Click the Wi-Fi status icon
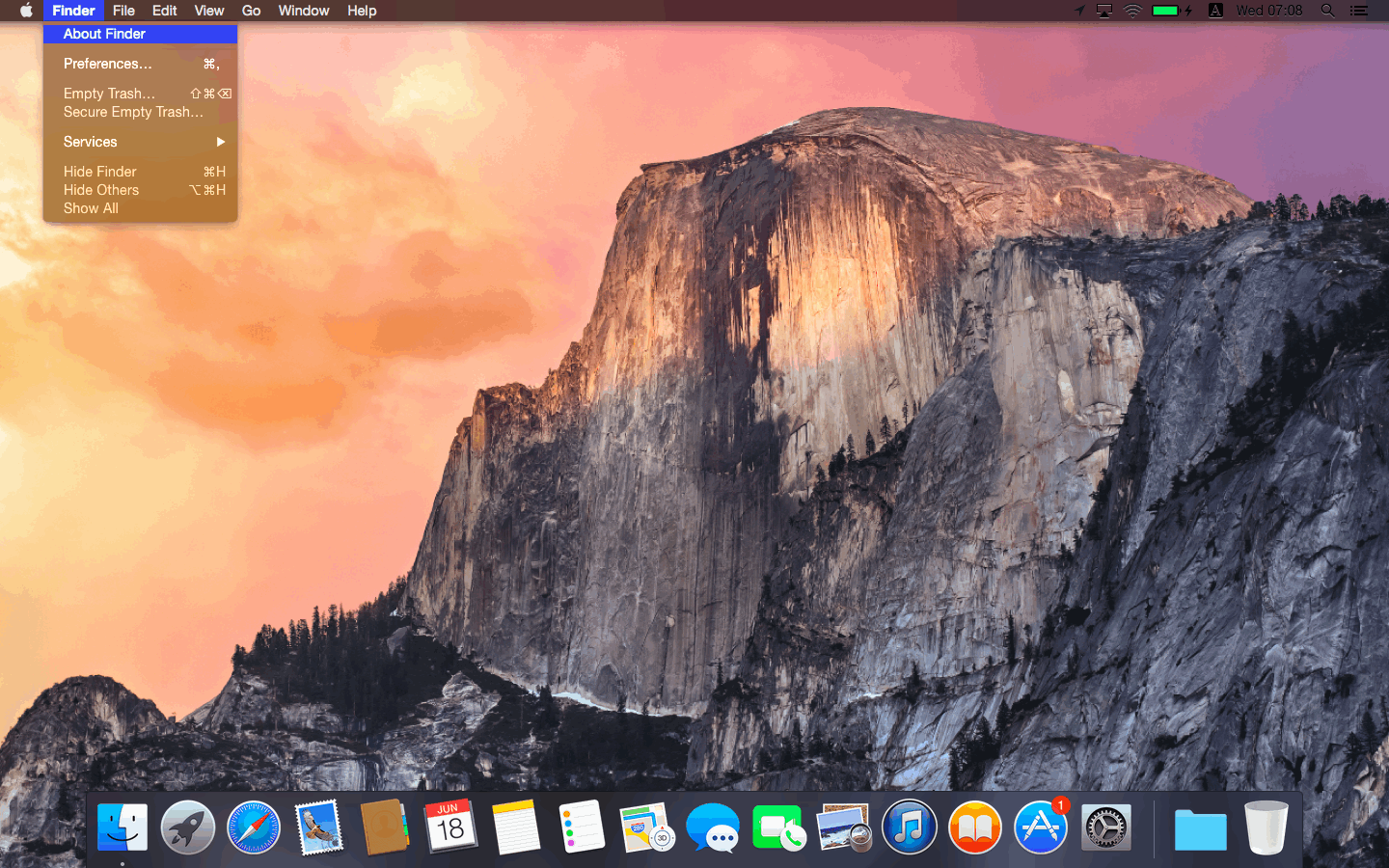Screen dimensions: 1389x868 pos(1133,11)
